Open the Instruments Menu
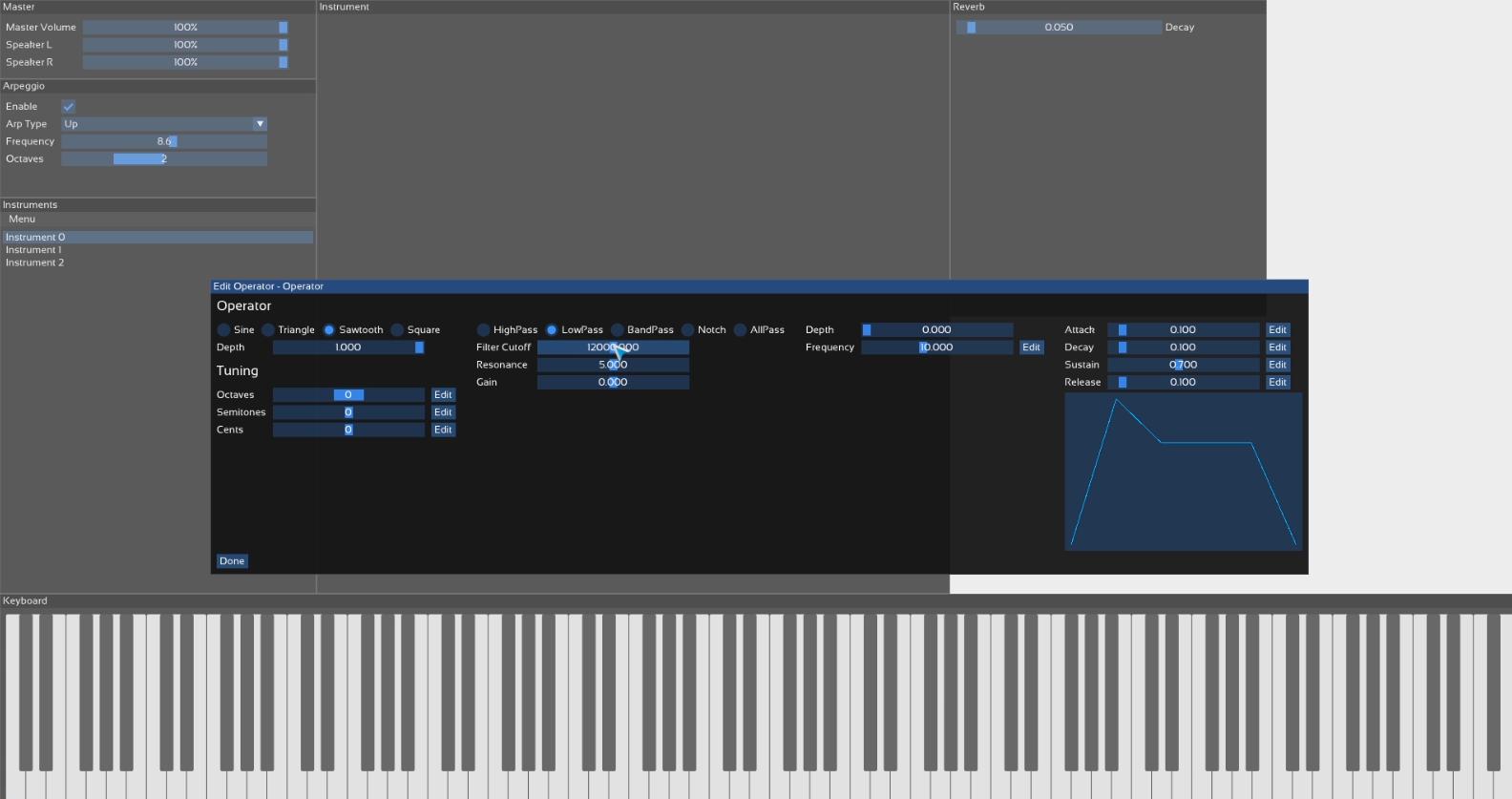1512x799 pixels. pyautogui.click(x=22, y=220)
